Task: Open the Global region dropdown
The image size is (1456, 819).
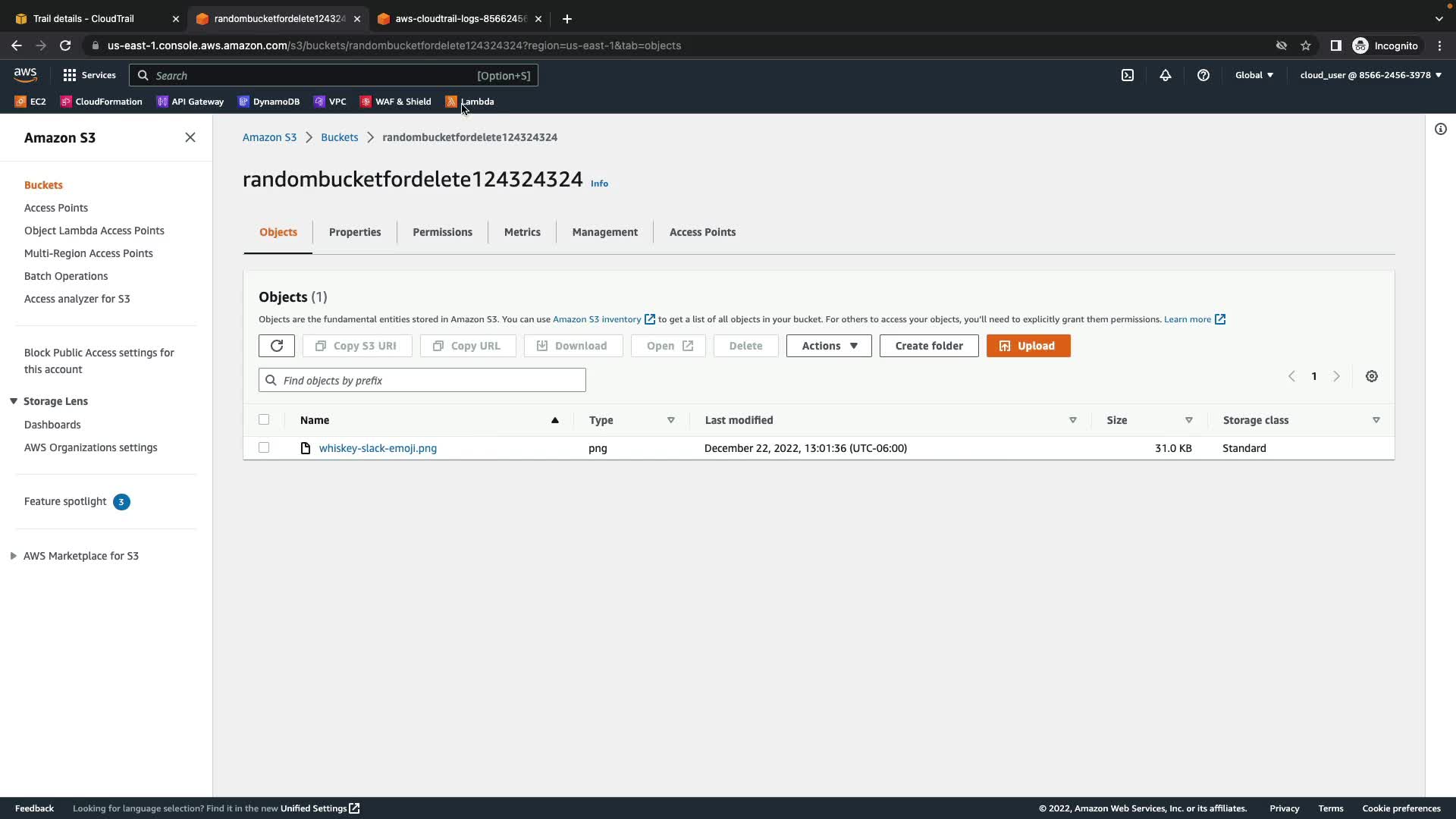Action: click(1254, 75)
